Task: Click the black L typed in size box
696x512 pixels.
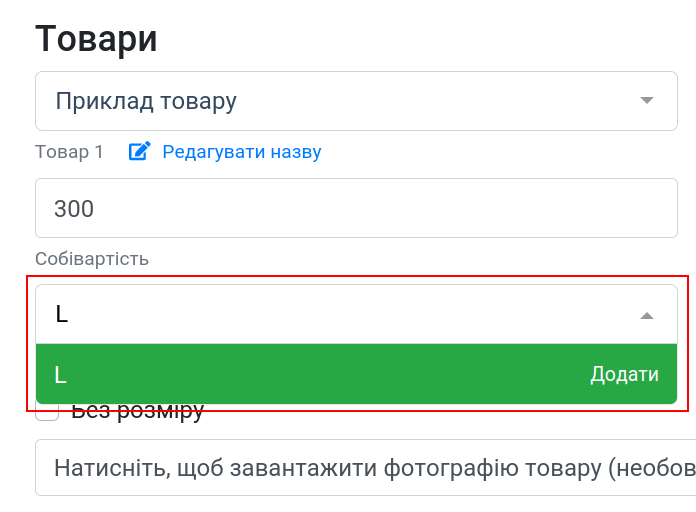Action: pos(62,314)
